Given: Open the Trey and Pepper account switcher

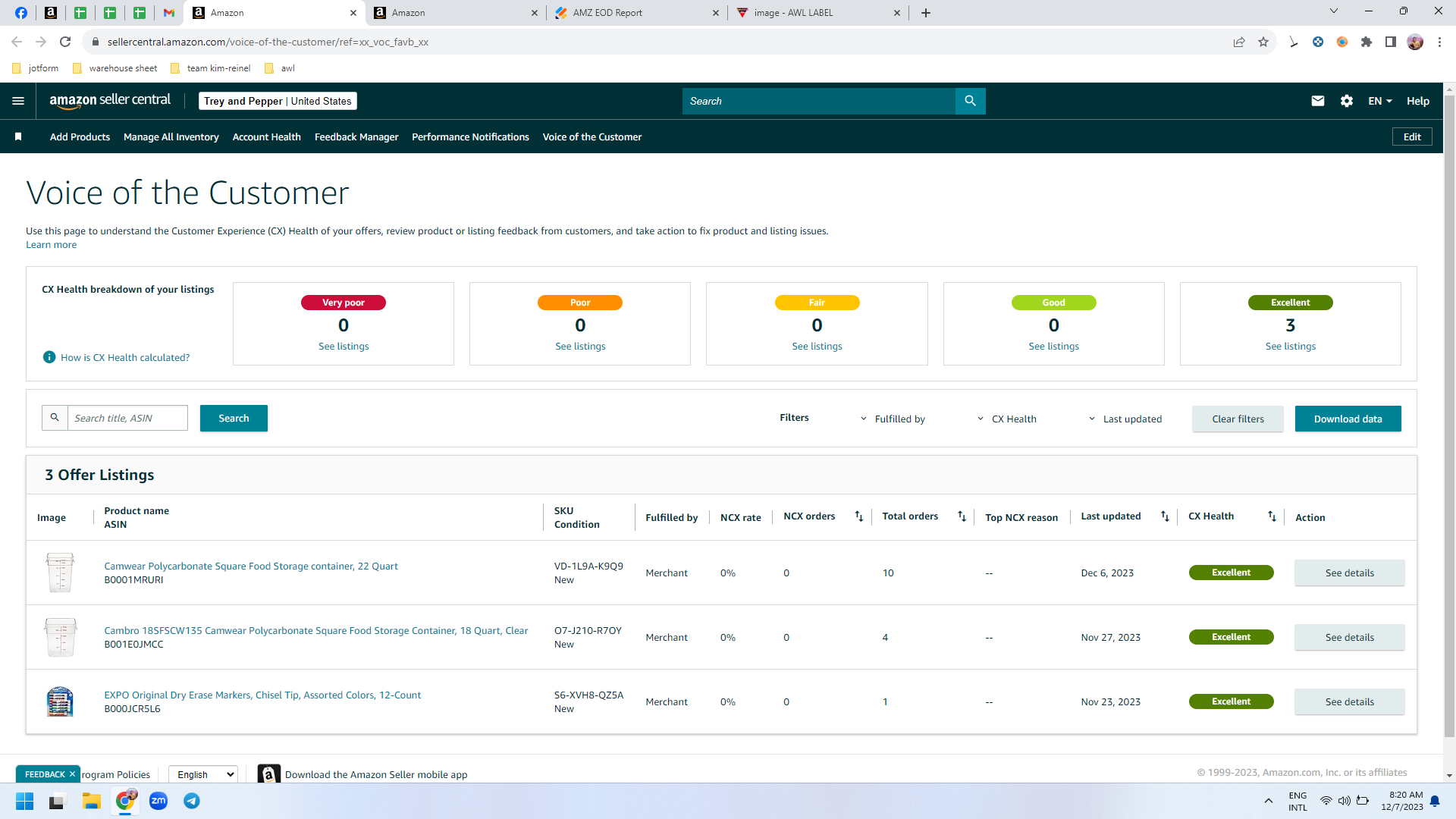Looking at the screenshot, I should click(x=278, y=101).
